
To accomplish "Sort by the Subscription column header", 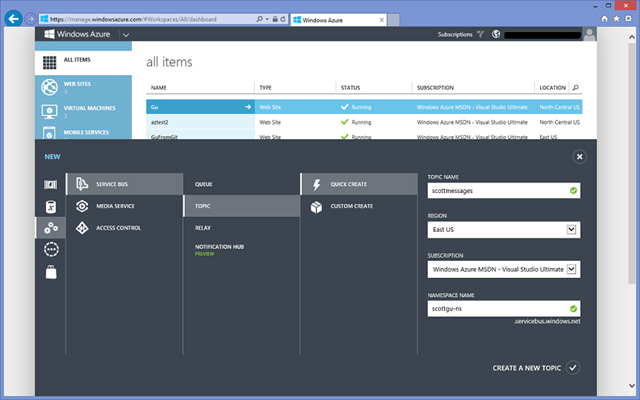I will 435,88.
